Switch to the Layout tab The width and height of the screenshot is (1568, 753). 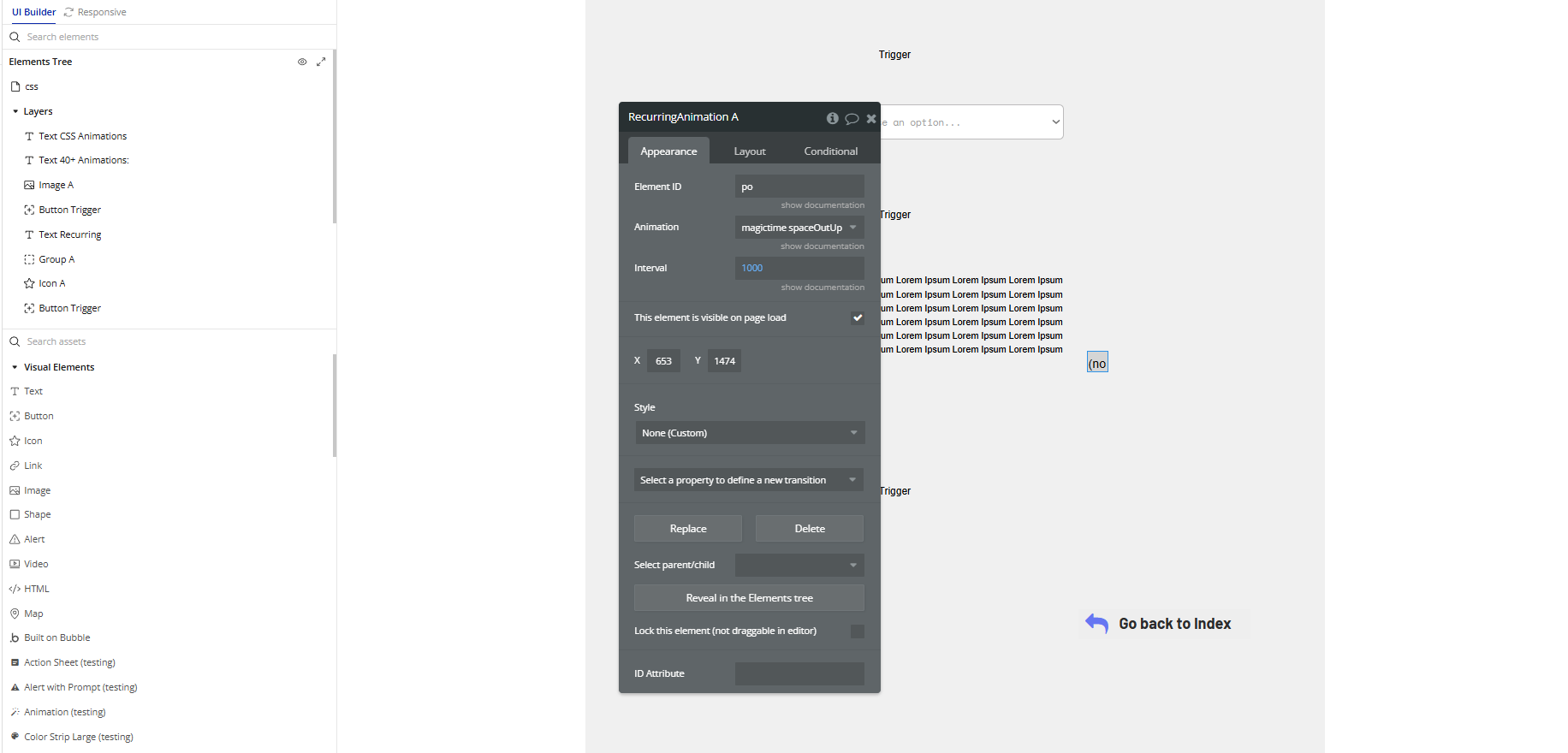coord(750,151)
